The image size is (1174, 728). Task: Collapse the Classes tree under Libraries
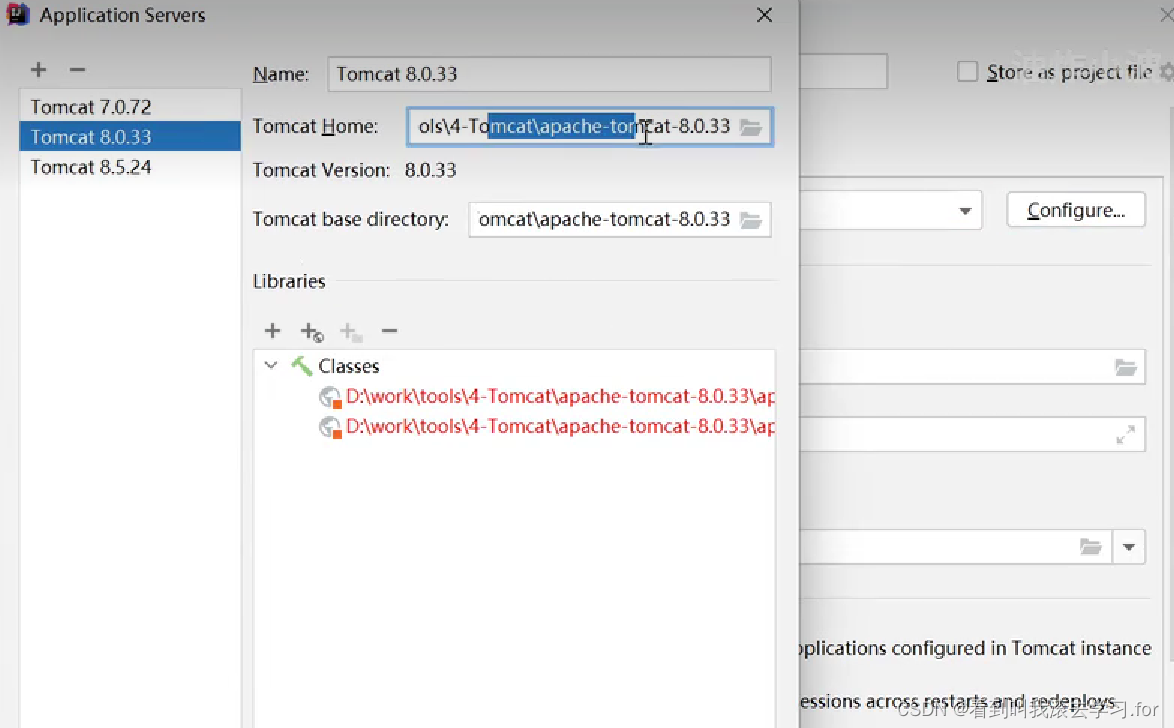(270, 366)
